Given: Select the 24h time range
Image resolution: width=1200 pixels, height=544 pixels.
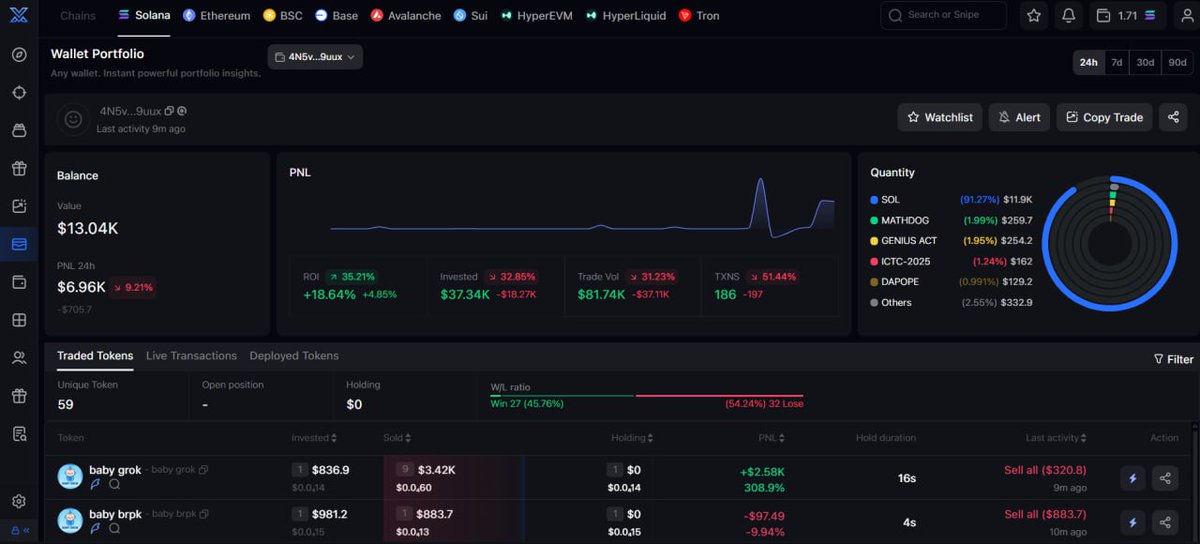Looking at the screenshot, I should tap(1088, 62).
